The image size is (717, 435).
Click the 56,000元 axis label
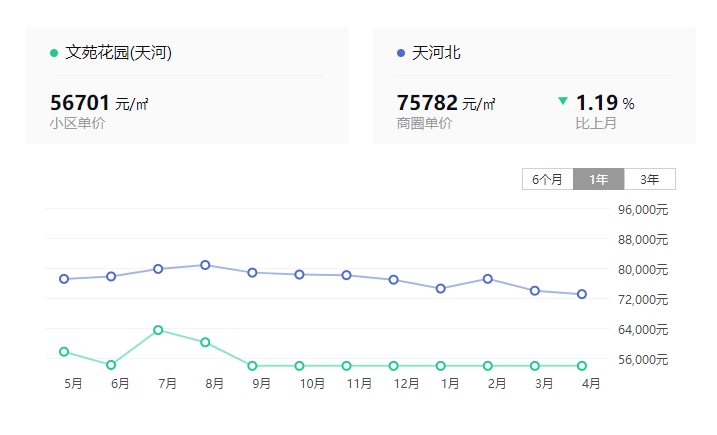coord(643,360)
